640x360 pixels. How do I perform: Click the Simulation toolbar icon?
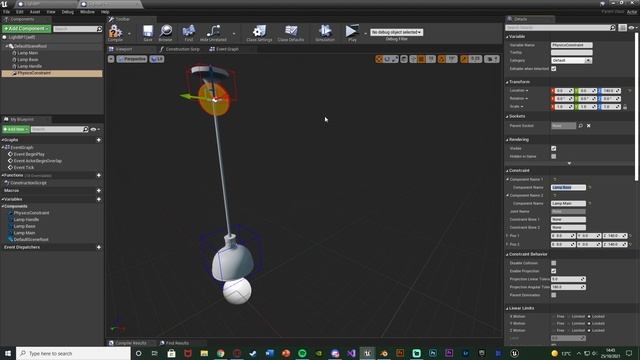[x=325, y=31]
